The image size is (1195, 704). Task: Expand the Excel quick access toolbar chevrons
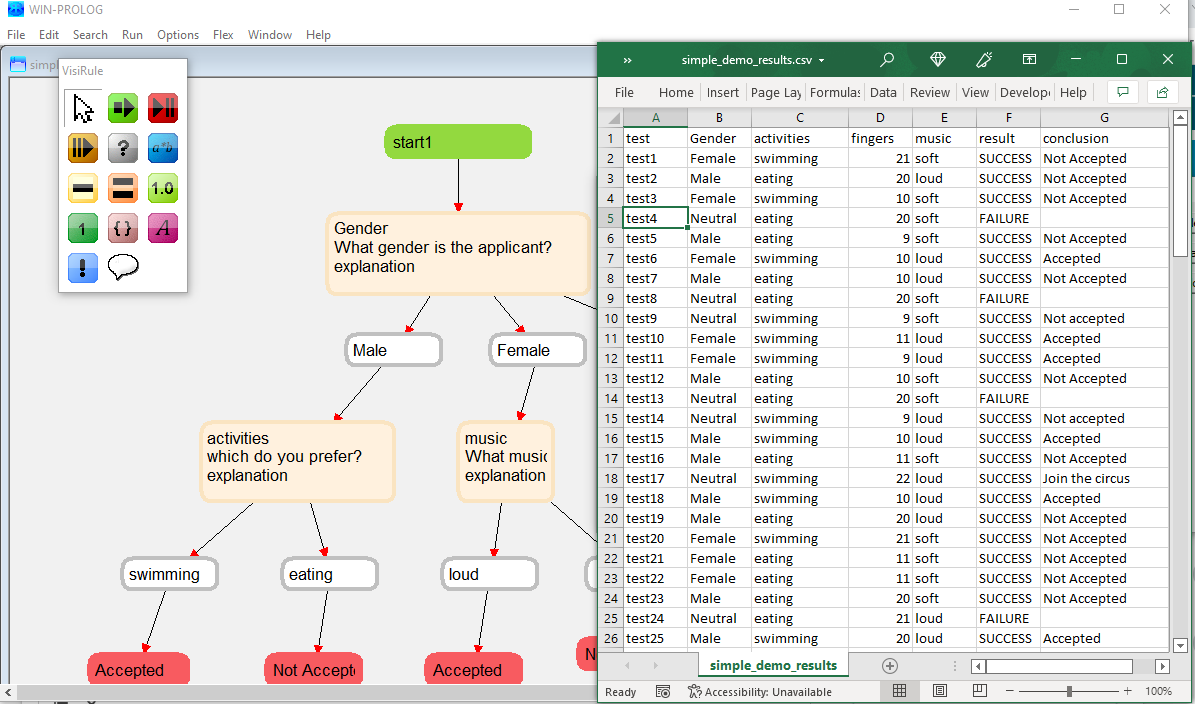point(628,60)
